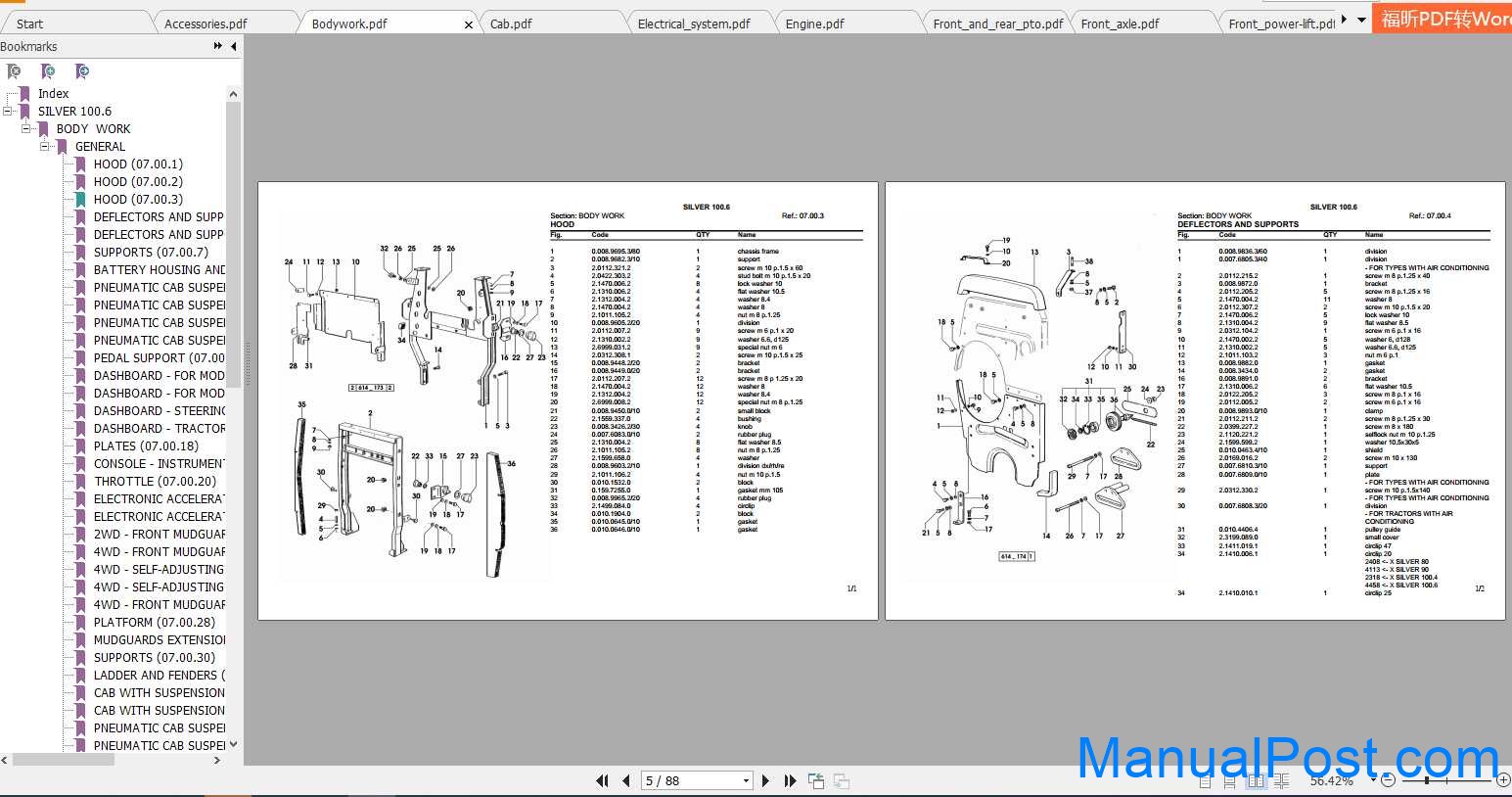1512x797 pixels.
Task: Open the PLATES (07.00.18) bookmark
Action: 146,446
